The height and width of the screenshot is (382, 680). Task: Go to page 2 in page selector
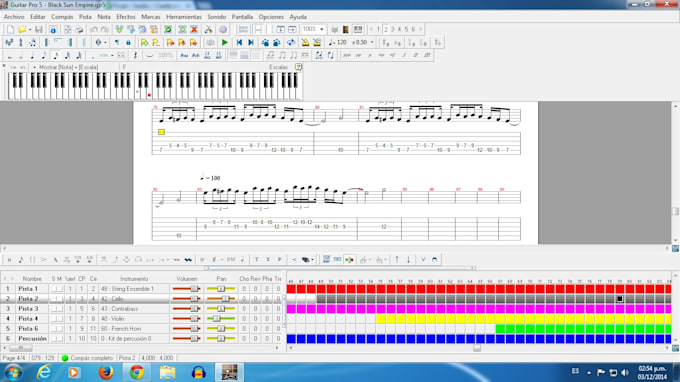point(386,29)
